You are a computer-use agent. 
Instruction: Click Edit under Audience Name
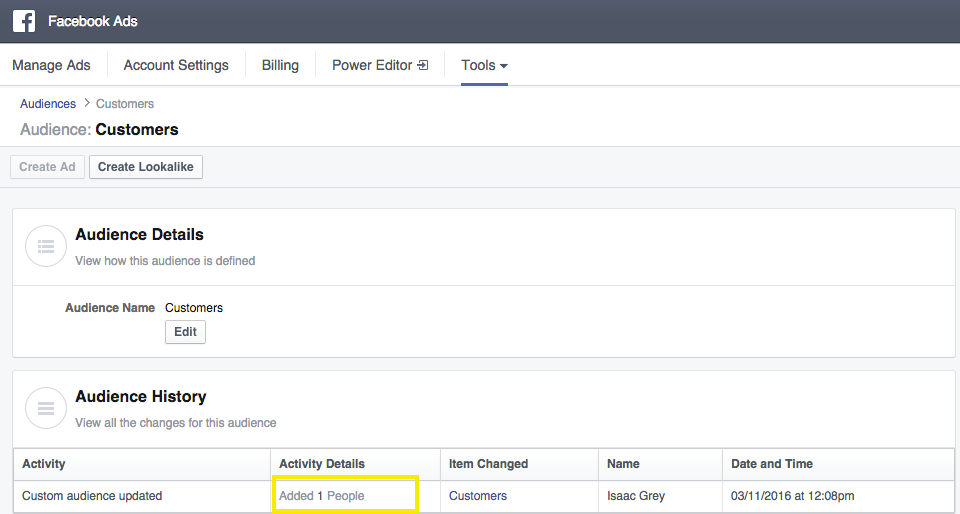point(186,332)
